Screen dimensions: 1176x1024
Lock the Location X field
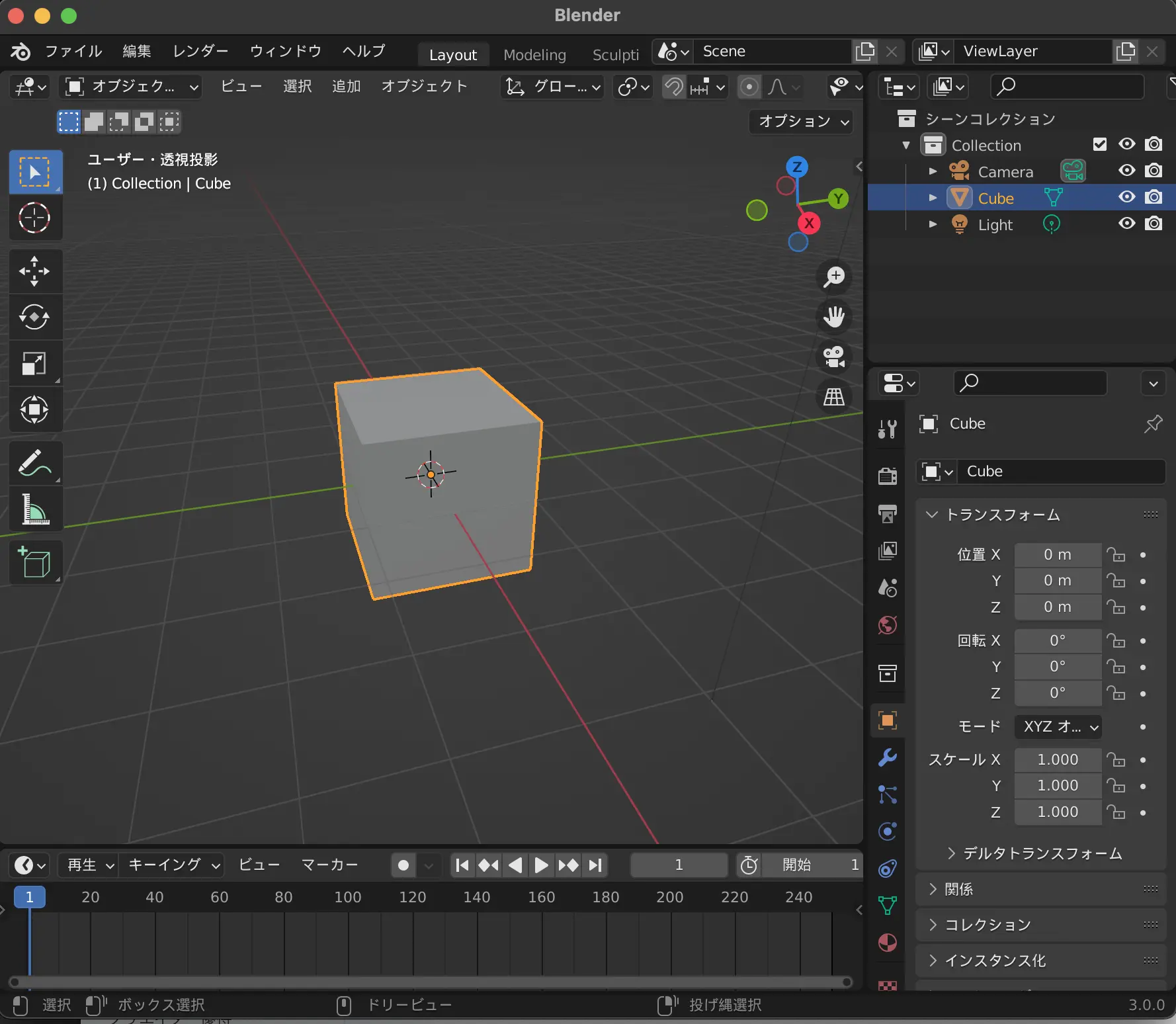[1116, 554]
